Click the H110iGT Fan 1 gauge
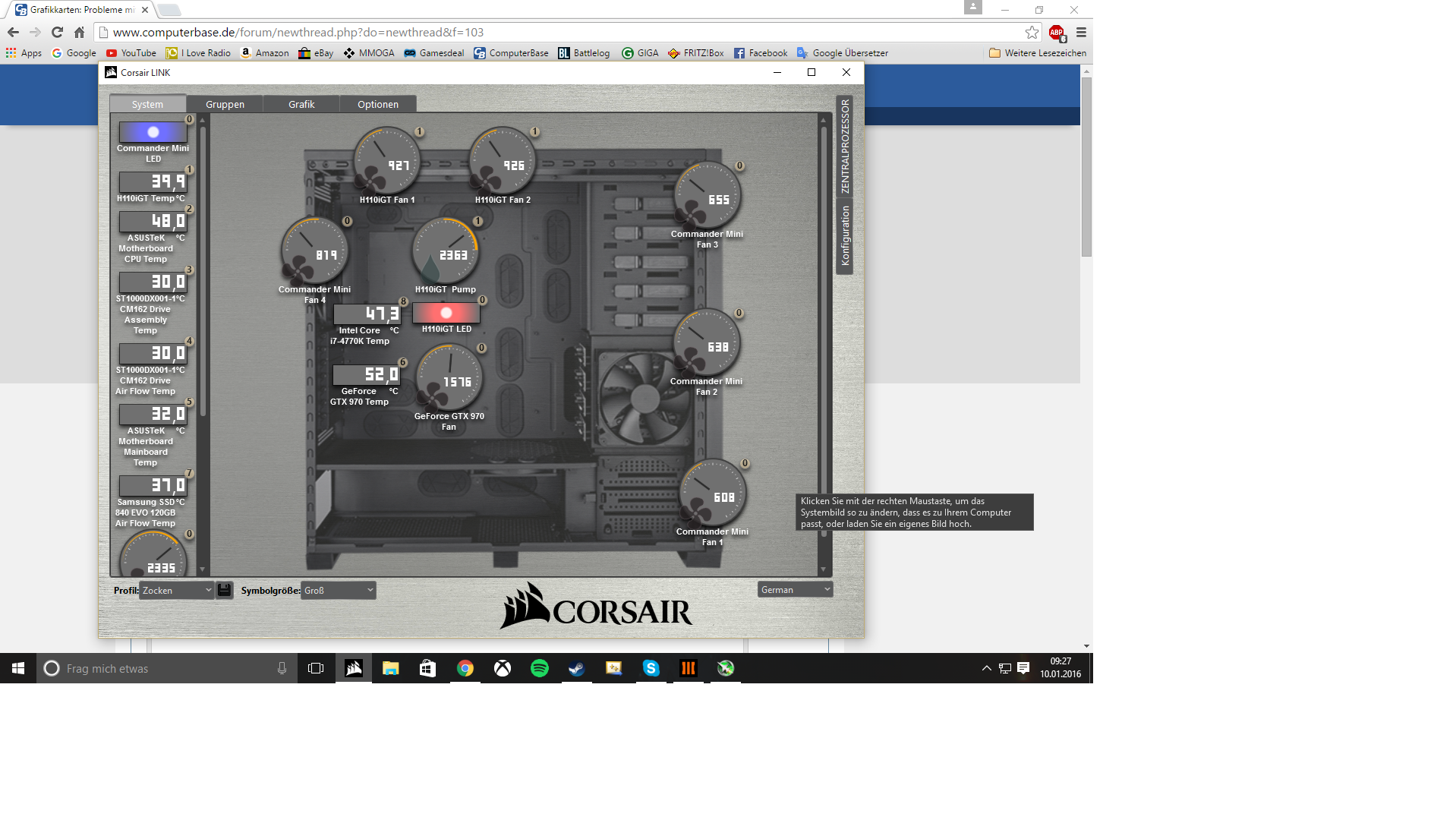The image size is (1456, 820). click(387, 161)
